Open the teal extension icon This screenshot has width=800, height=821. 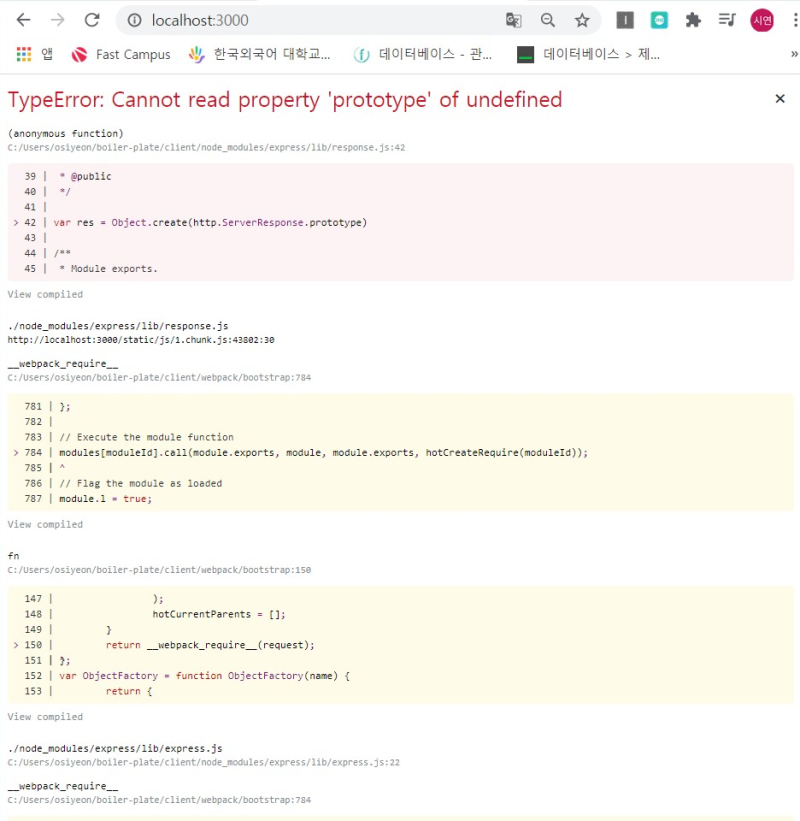pos(659,20)
